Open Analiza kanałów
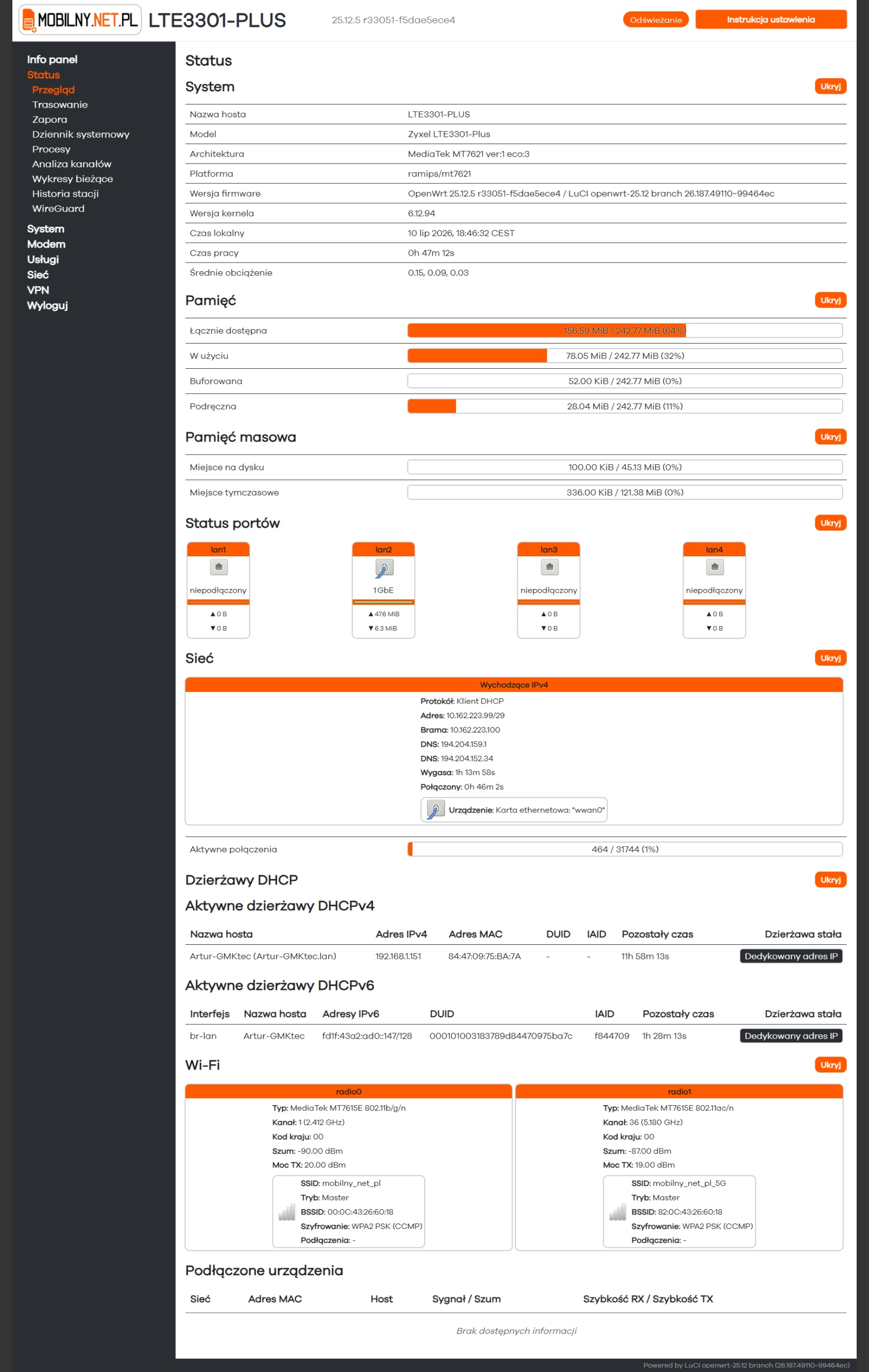The image size is (869, 1372). click(72, 163)
